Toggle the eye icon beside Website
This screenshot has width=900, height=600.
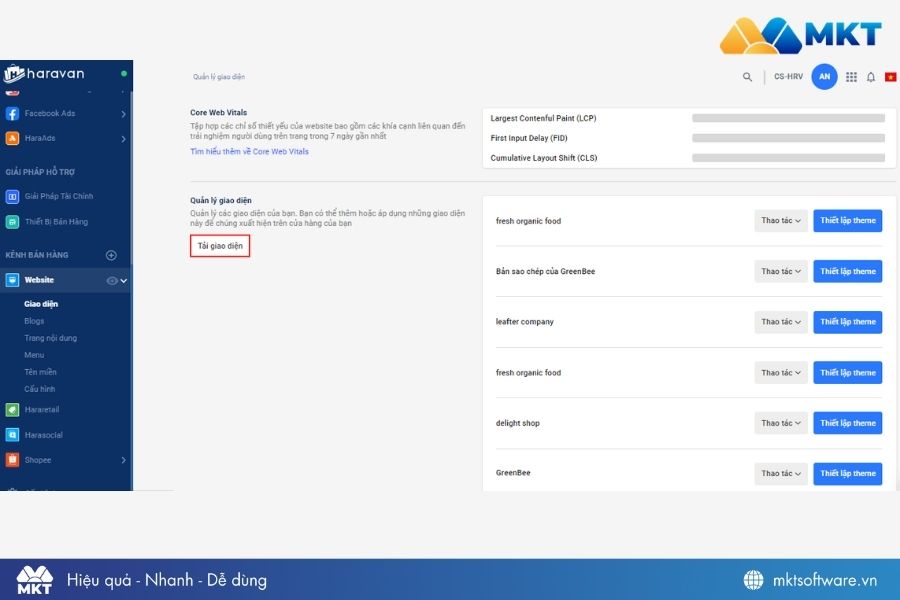click(x=112, y=281)
